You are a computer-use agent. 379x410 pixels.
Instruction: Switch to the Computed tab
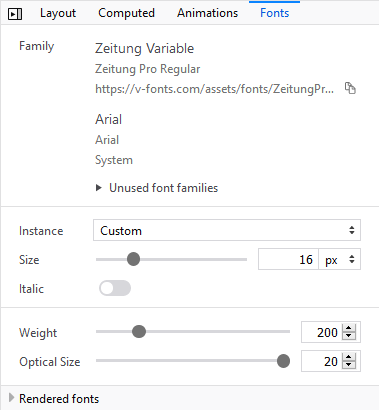pos(126,13)
